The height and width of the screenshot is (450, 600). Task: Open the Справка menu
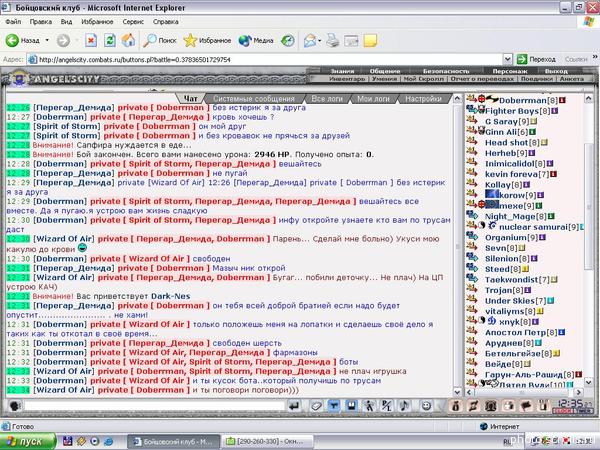coord(166,22)
